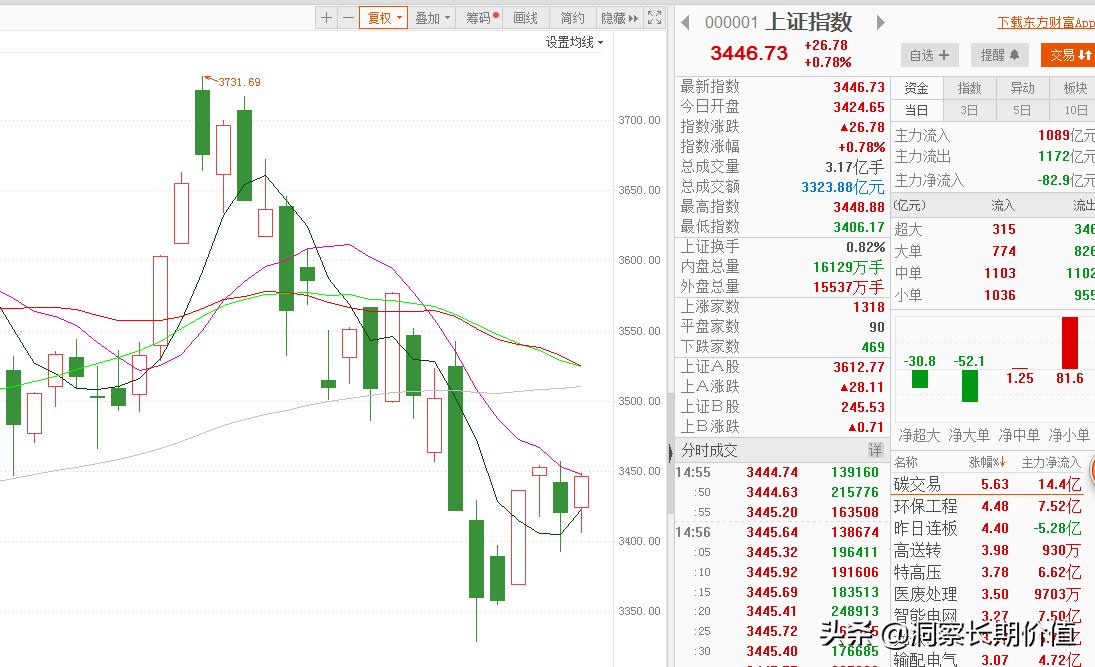
Task: Select the 画线 drawing tool
Action: (x=526, y=18)
